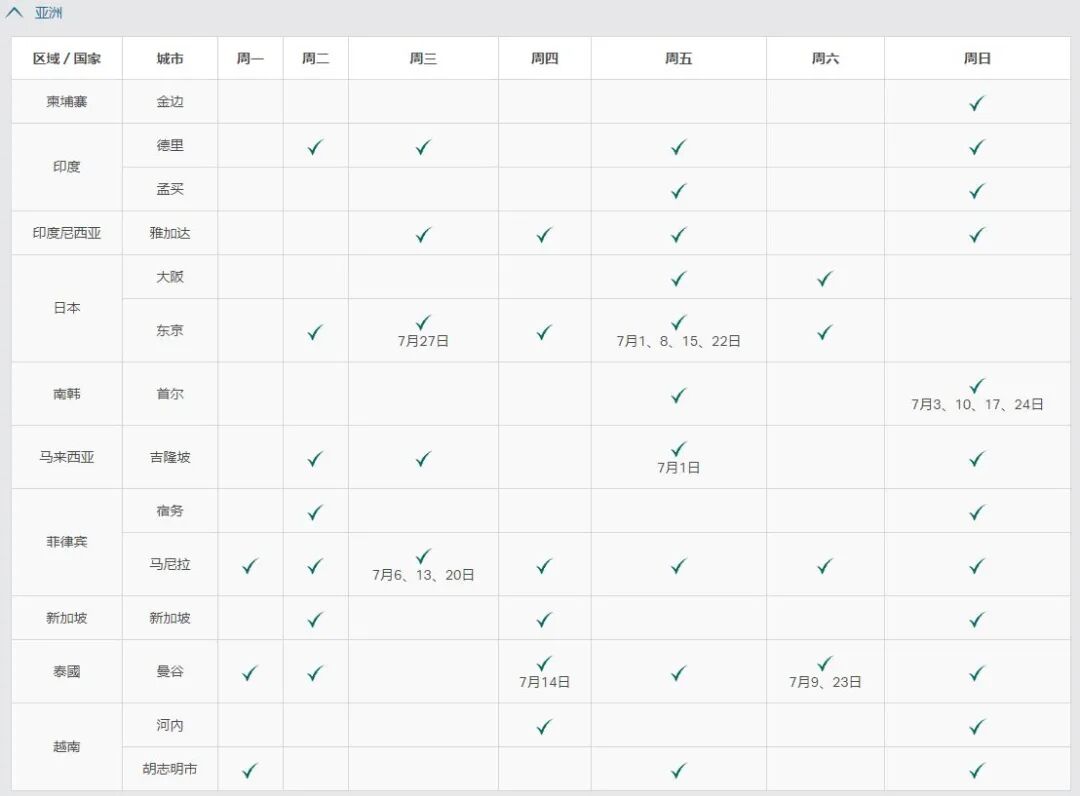
Task: Select the 胡志明市 Monday checkmark
Action: pos(249,770)
